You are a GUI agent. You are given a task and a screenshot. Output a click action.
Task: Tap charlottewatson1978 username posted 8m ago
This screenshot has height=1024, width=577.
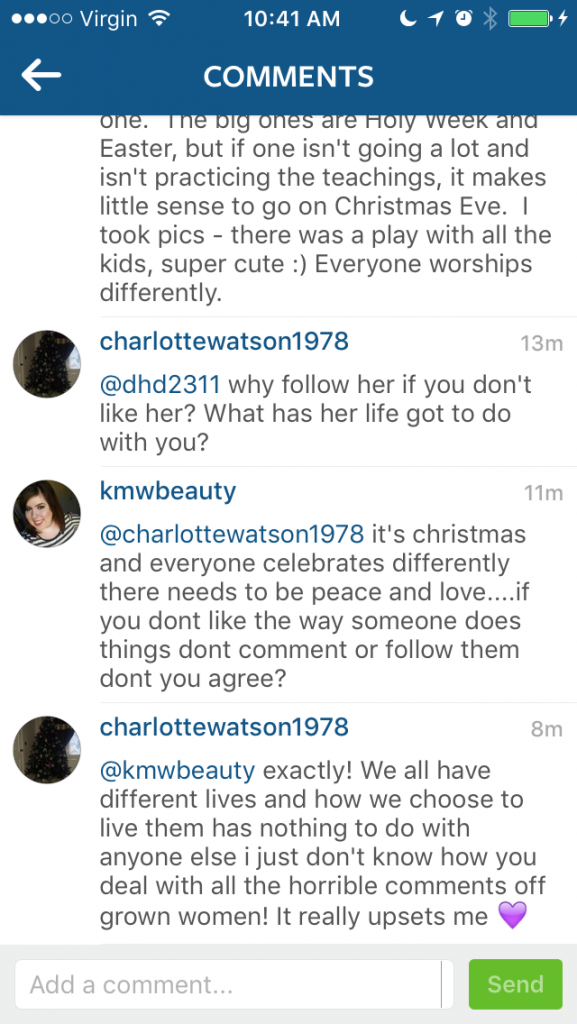click(224, 727)
